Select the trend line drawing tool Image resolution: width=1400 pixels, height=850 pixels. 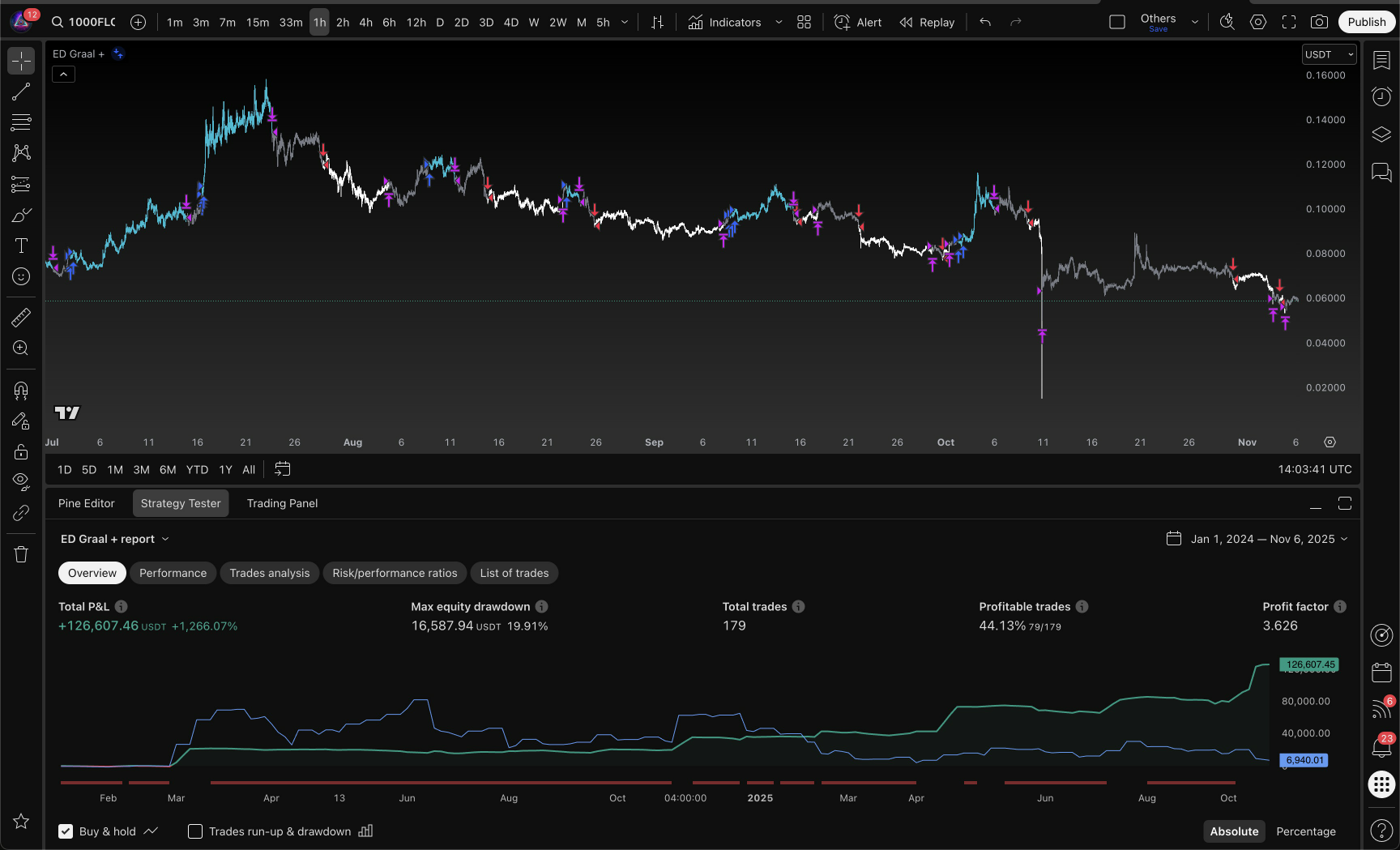21,92
